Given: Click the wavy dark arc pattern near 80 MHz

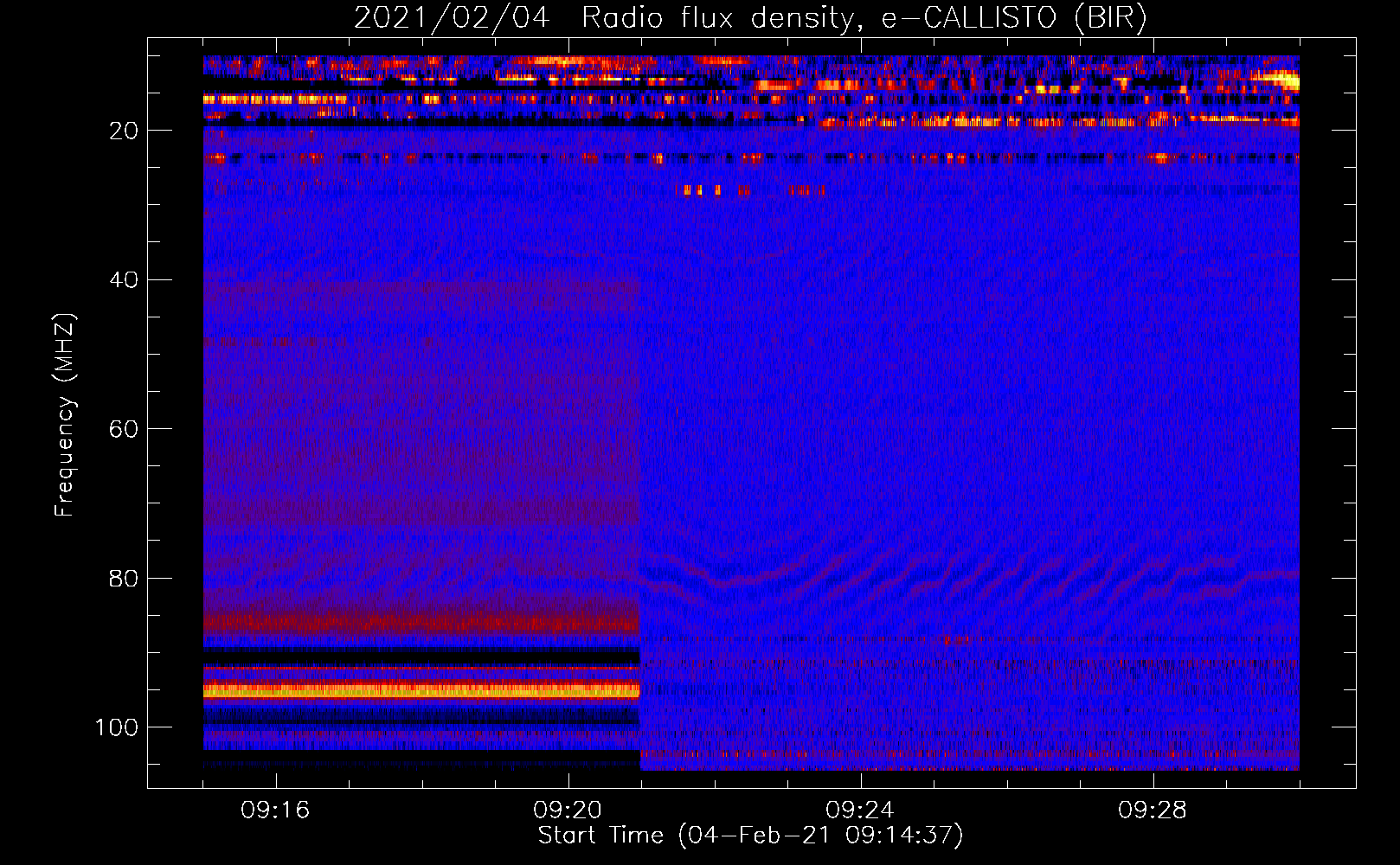Looking at the screenshot, I should click(969, 576).
